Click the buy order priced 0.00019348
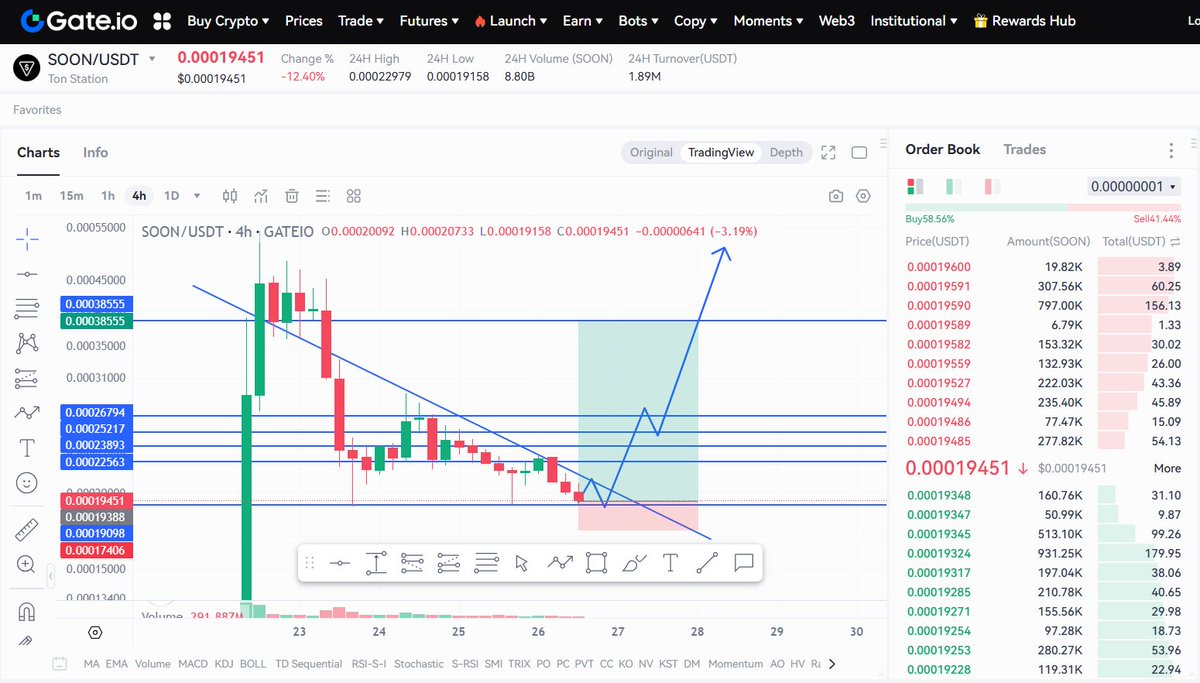The image size is (1200, 683). click(x=1043, y=495)
